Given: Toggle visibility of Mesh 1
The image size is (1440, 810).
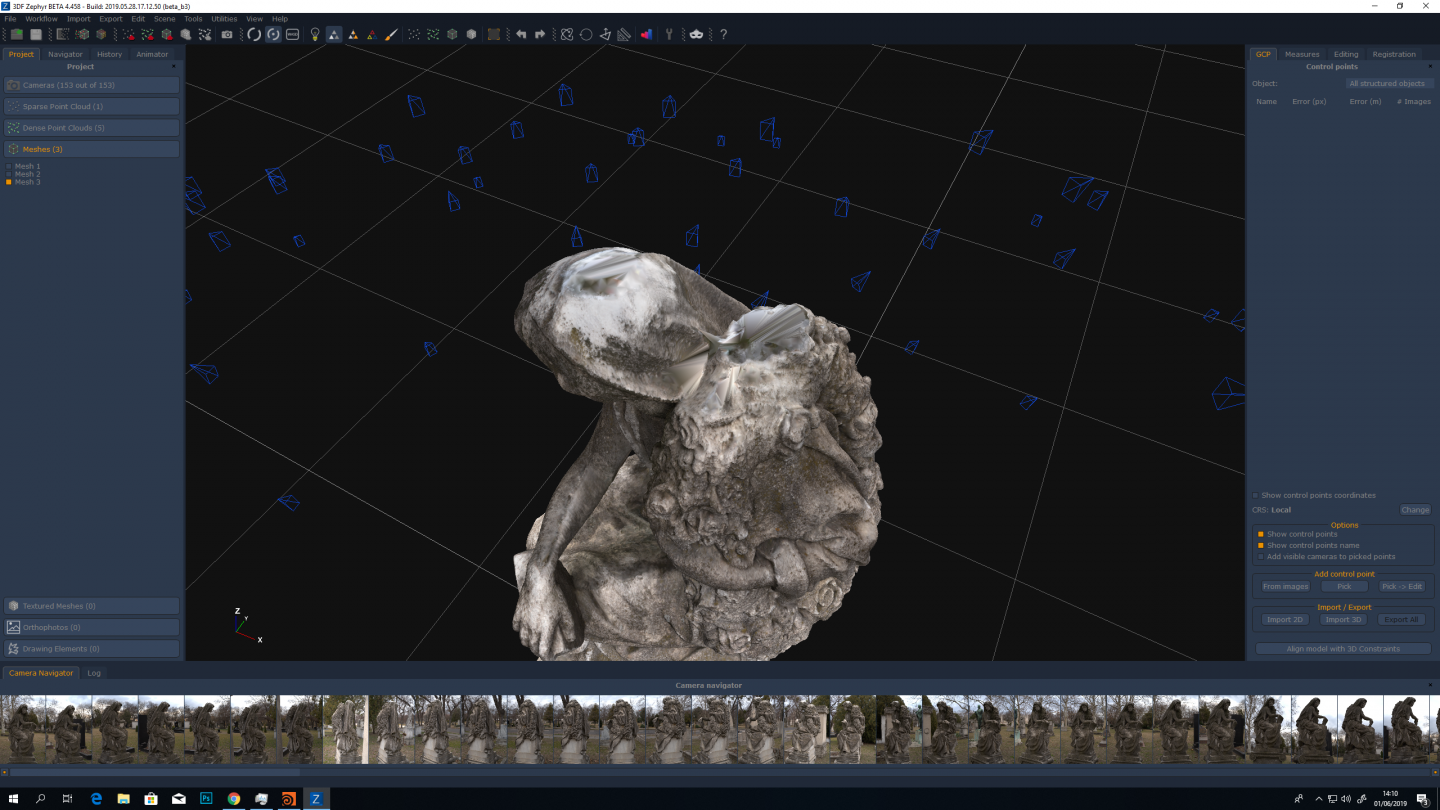Looking at the screenshot, I should (9, 166).
